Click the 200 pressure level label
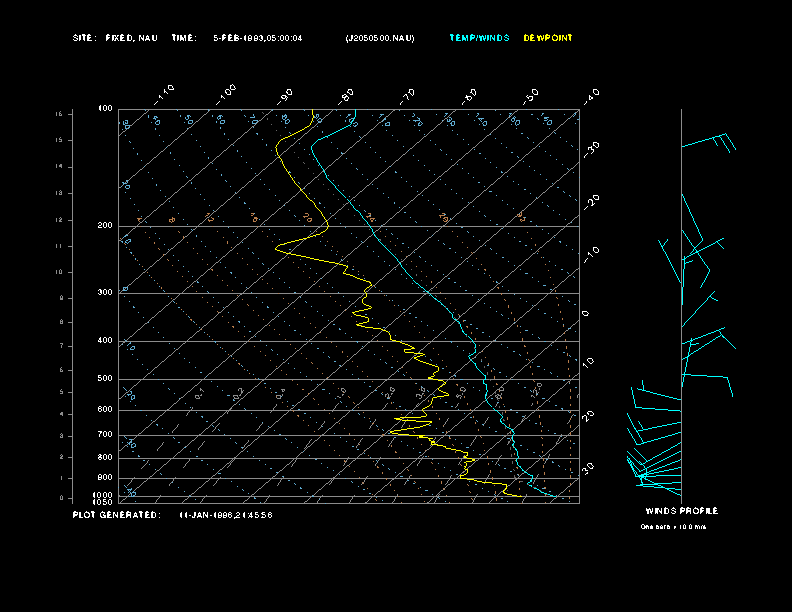Viewport: 792px width, 612px height. click(x=105, y=226)
